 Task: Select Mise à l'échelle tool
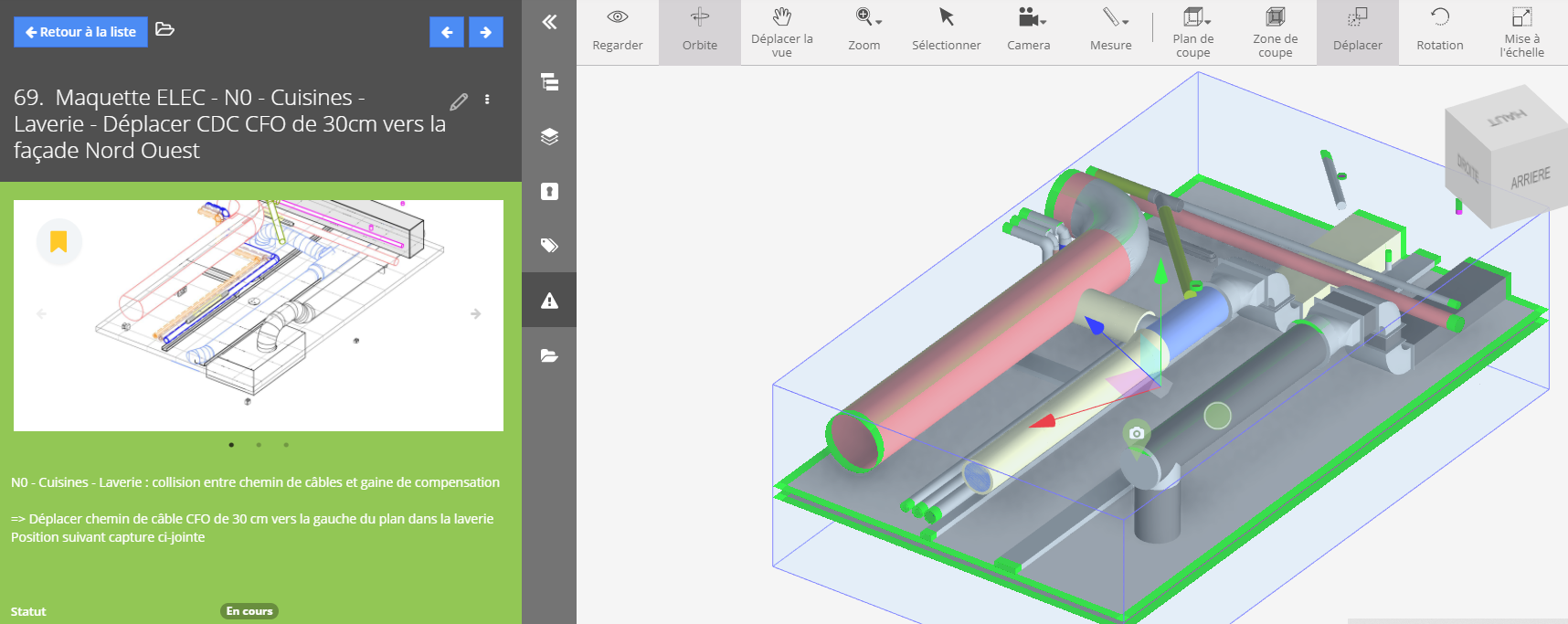pos(1522,32)
